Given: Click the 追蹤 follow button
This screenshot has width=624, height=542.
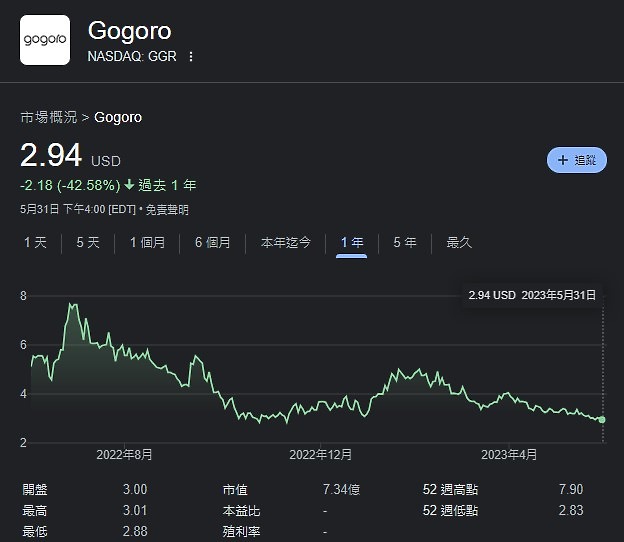Looking at the screenshot, I should pyautogui.click(x=577, y=160).
